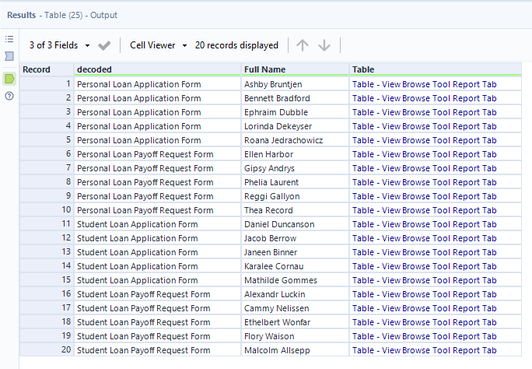This screenshot has height=369, width=532.
Task: Select record number 10 row header
Action: point(46,210)
